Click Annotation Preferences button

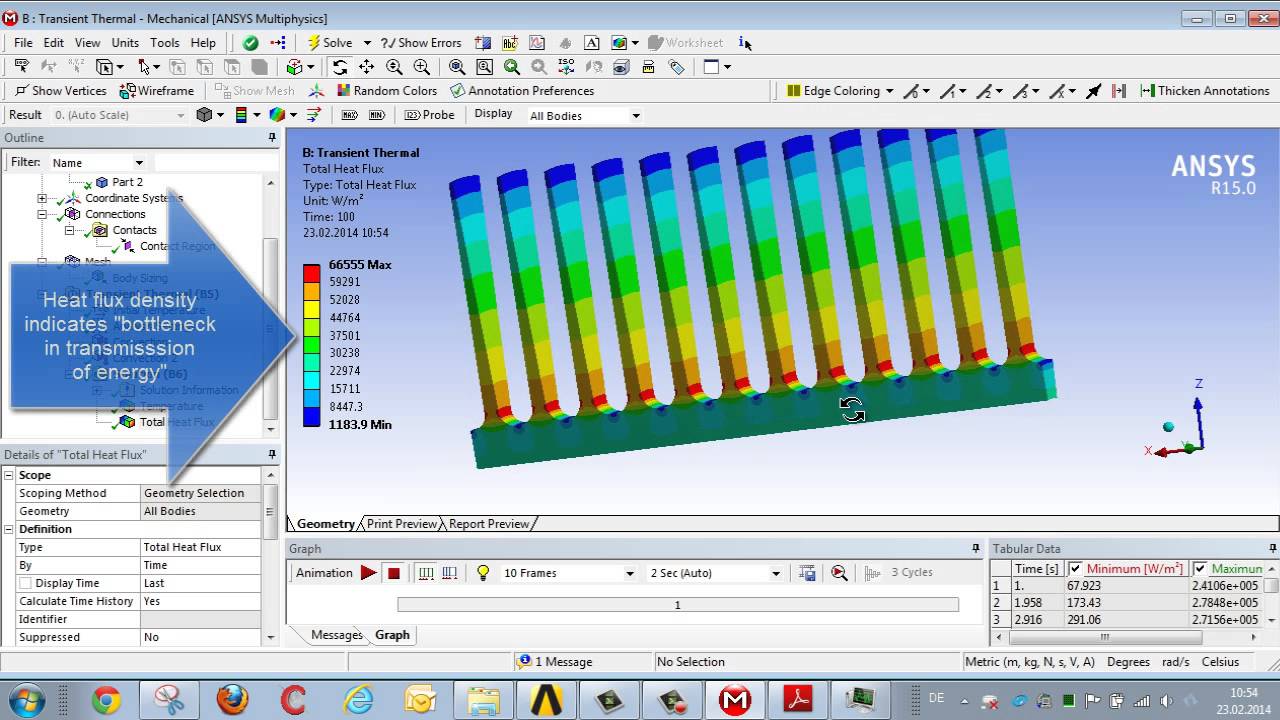pos(522,91)
